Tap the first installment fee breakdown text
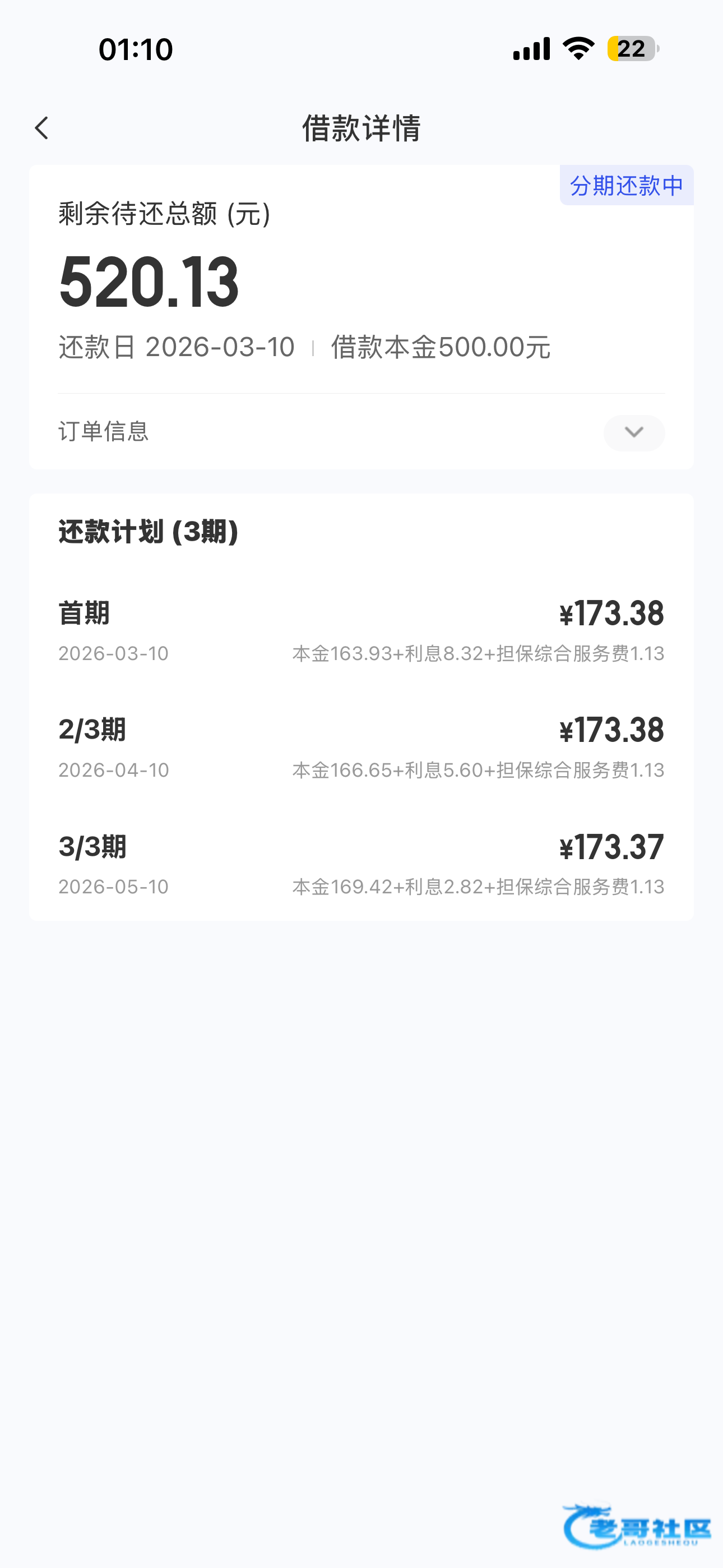This screenshot has height=1568, width=723. pyautogui.click(x=478, y=654)
